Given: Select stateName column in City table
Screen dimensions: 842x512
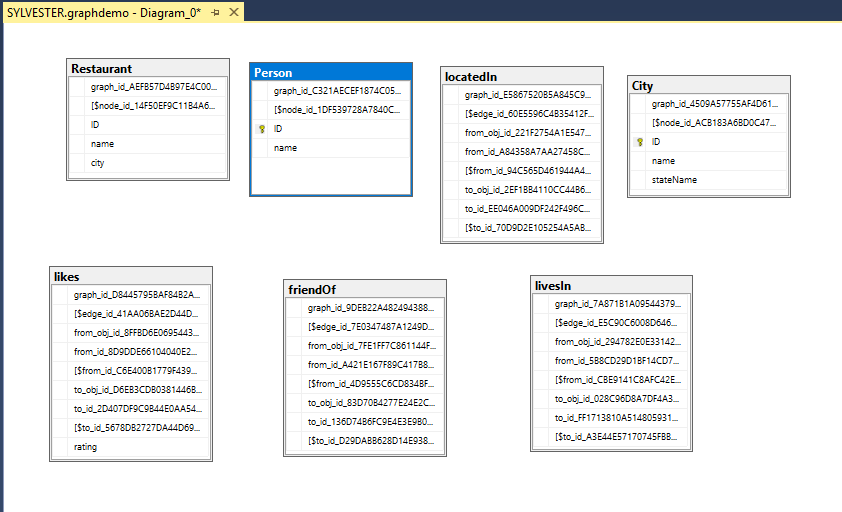Looking at the screenshot, I should (674, 180).
